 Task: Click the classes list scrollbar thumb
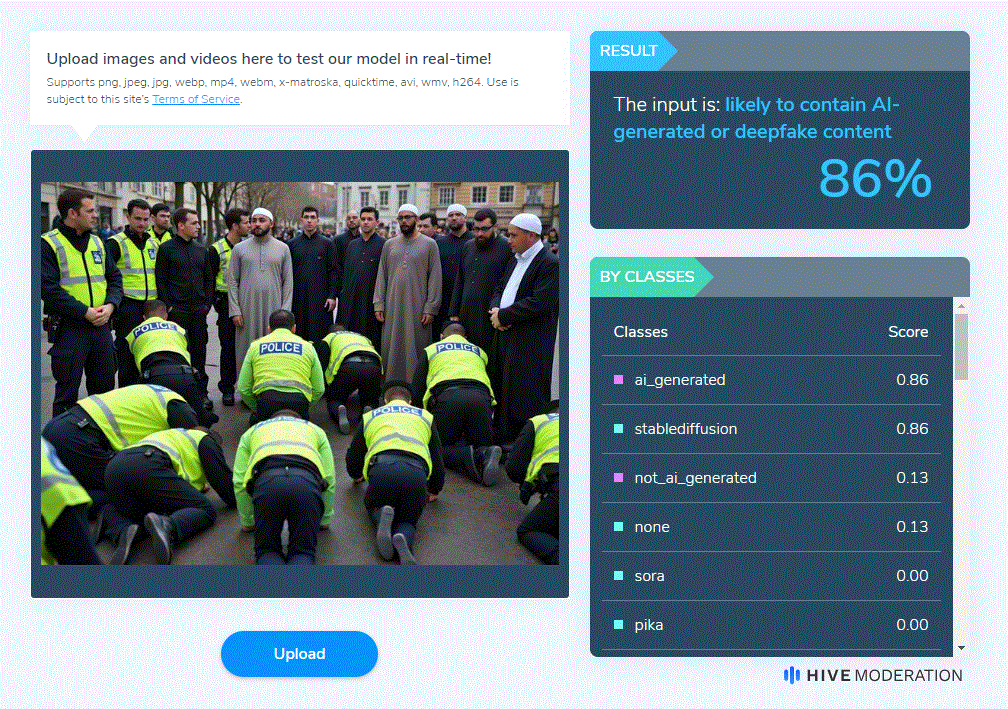pyautogui.click(x=962, y=346)
